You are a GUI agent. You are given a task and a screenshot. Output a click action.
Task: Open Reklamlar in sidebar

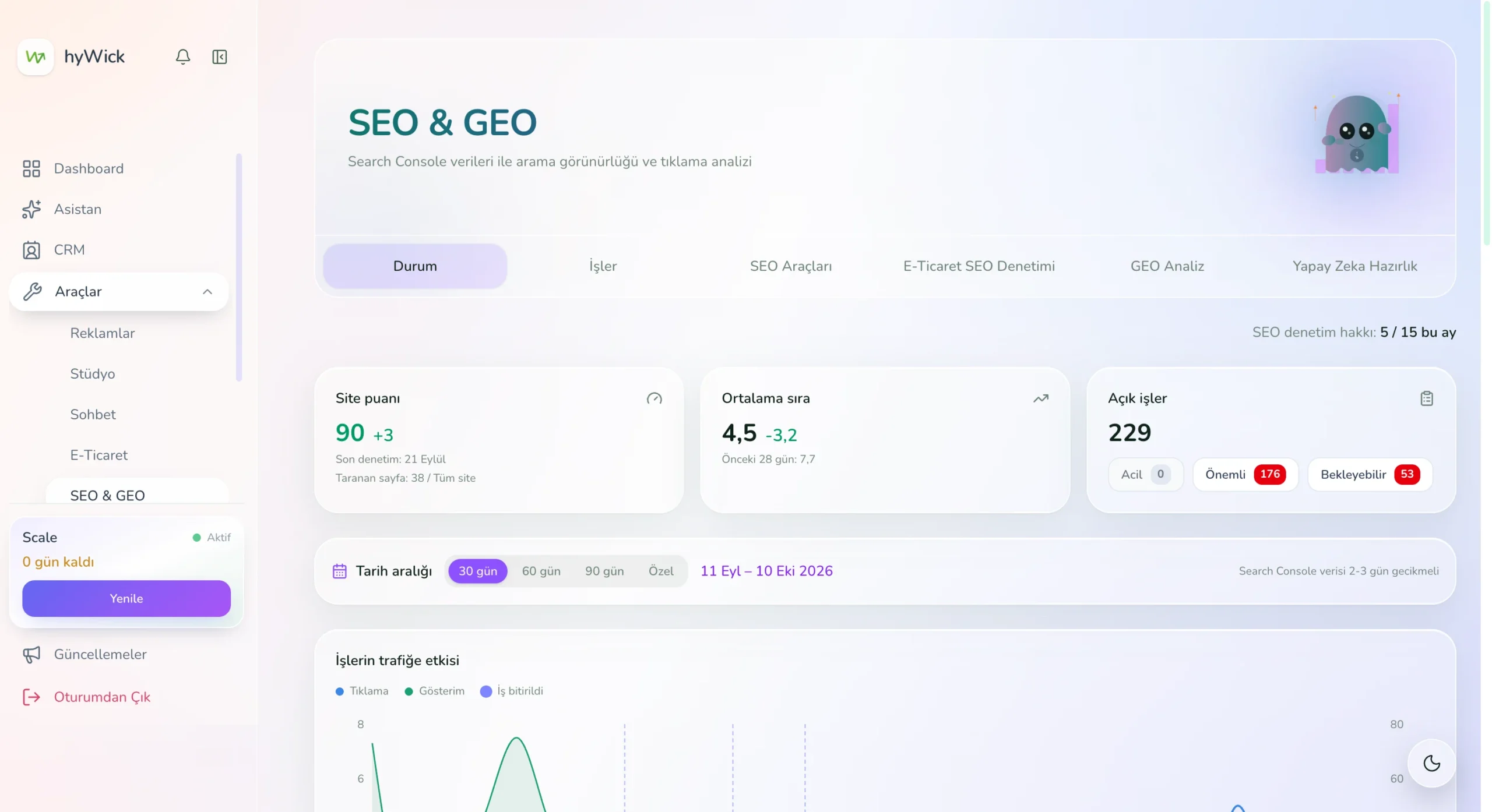[103, 333]
